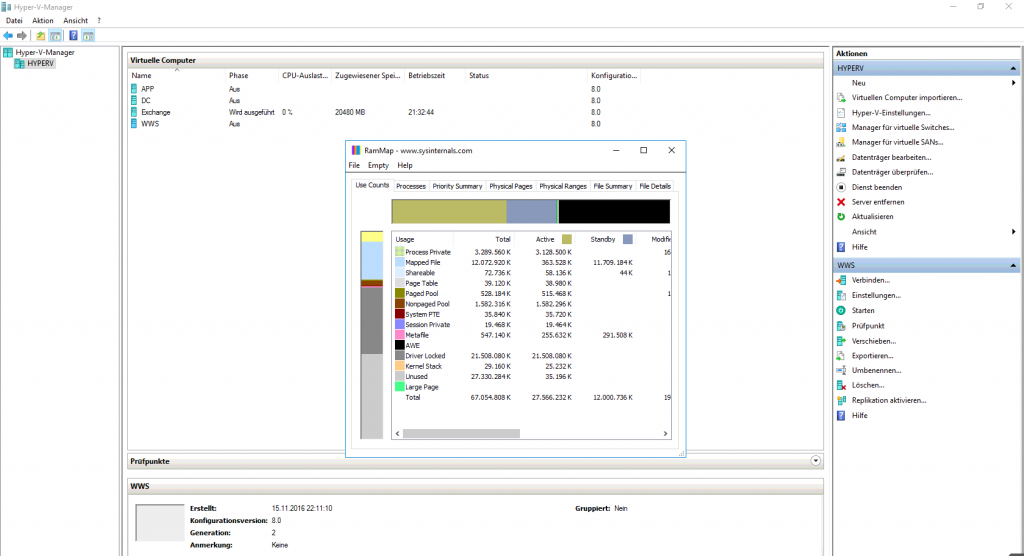The width and height of the screenshot is (1024, 556).
Task: Click the Replikation aktivieren icon
Action: pyautogui.click(x=841, y=401)
